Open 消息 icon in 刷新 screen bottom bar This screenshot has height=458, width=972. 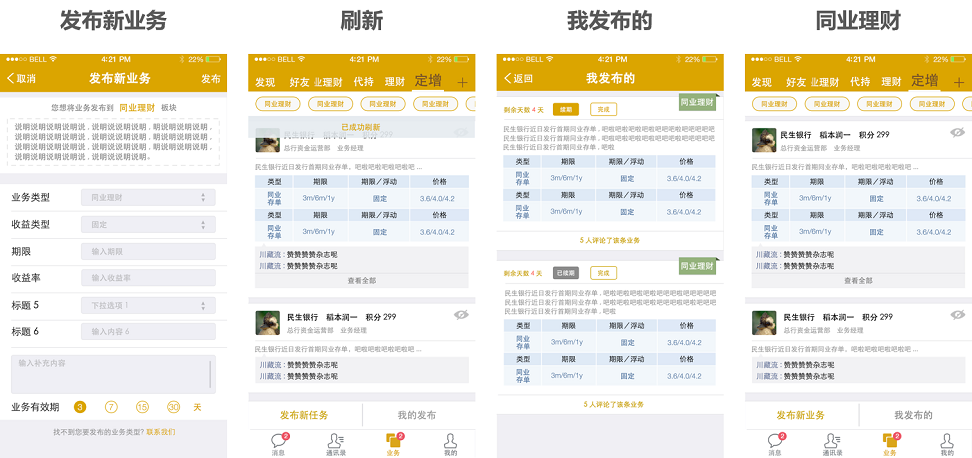(278, 441)
